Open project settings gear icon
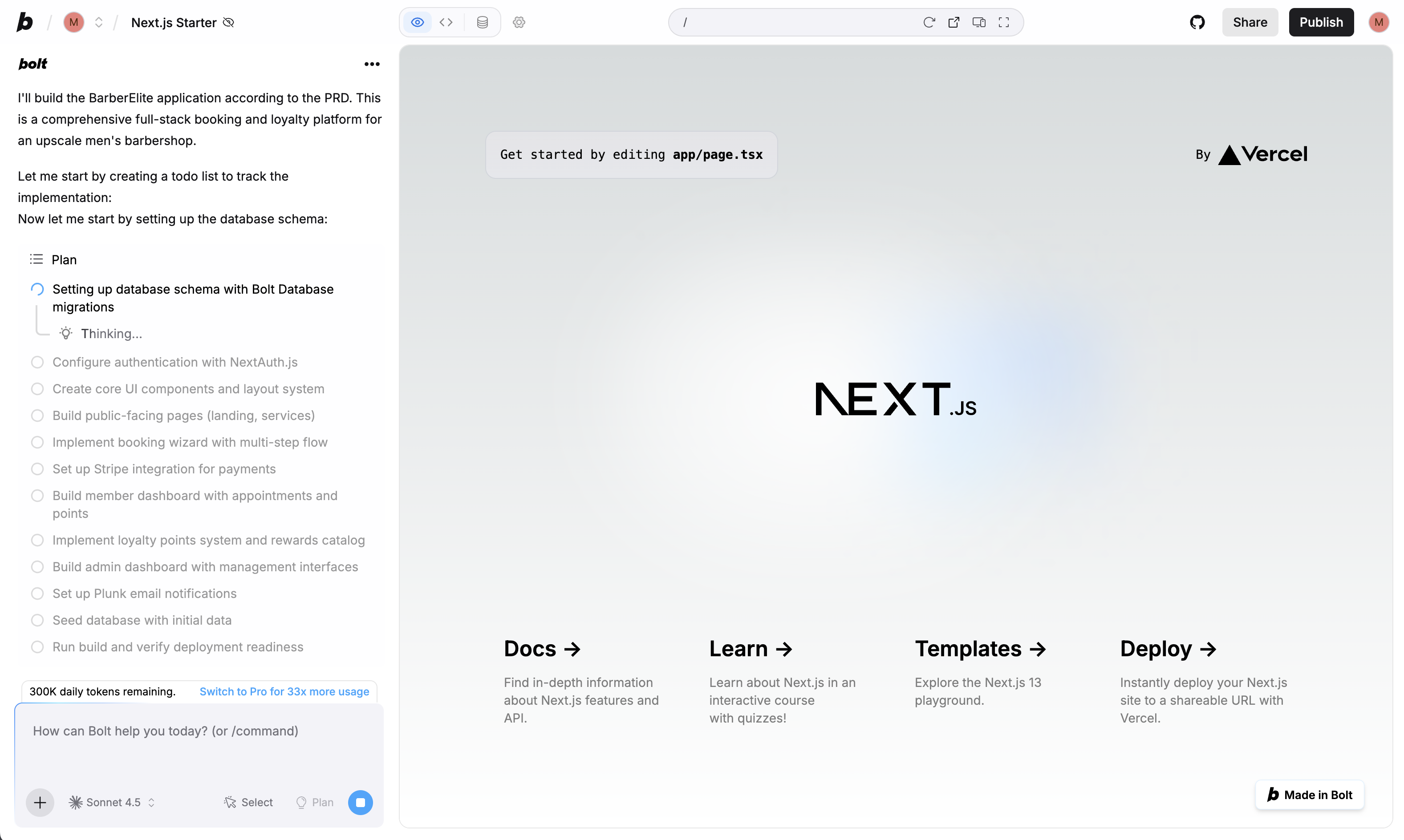The height and width of the screenshot is (840, 1404). click(x=519, y=22)
